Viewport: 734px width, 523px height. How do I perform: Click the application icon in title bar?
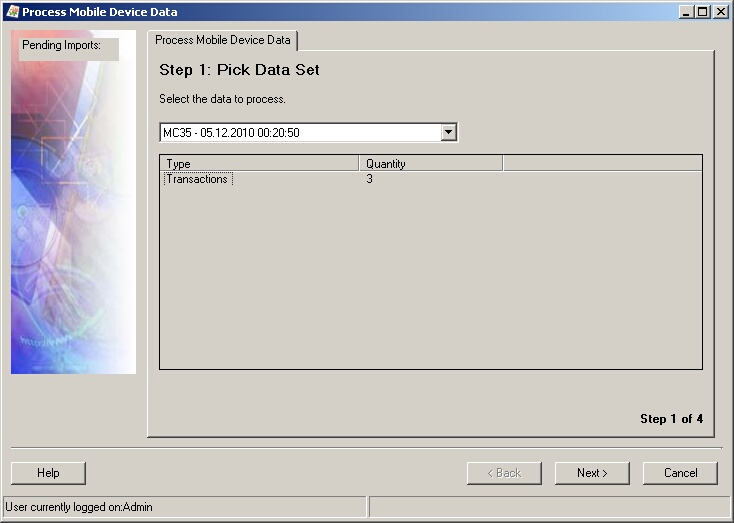tap(12, 12)
